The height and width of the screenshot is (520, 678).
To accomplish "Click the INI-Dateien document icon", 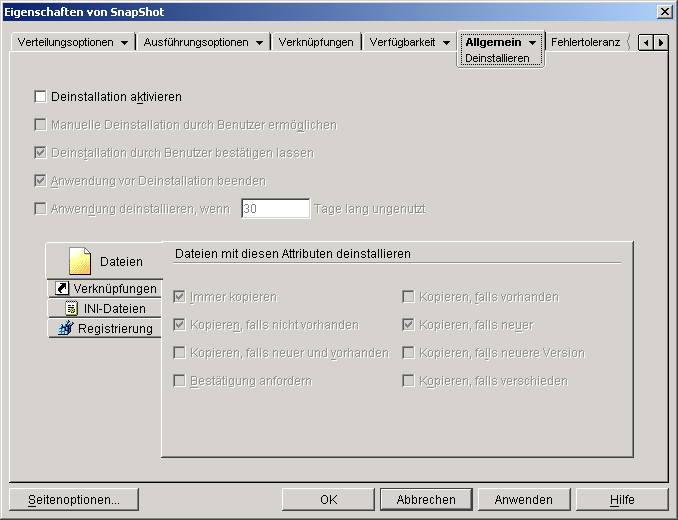I will pyautogui.click(x=71, y=308).
